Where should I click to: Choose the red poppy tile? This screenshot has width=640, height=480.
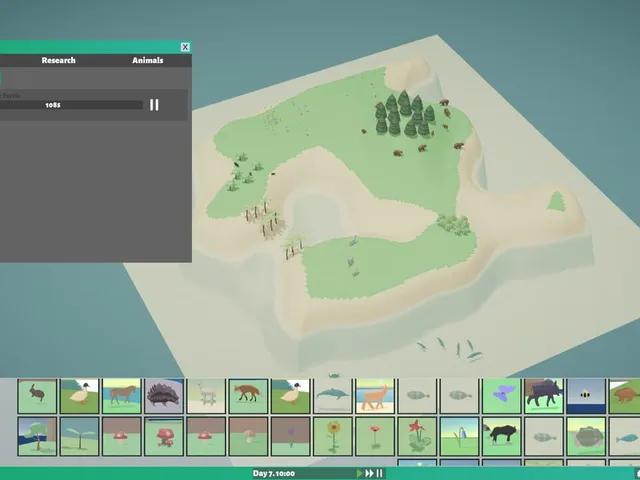375,436
